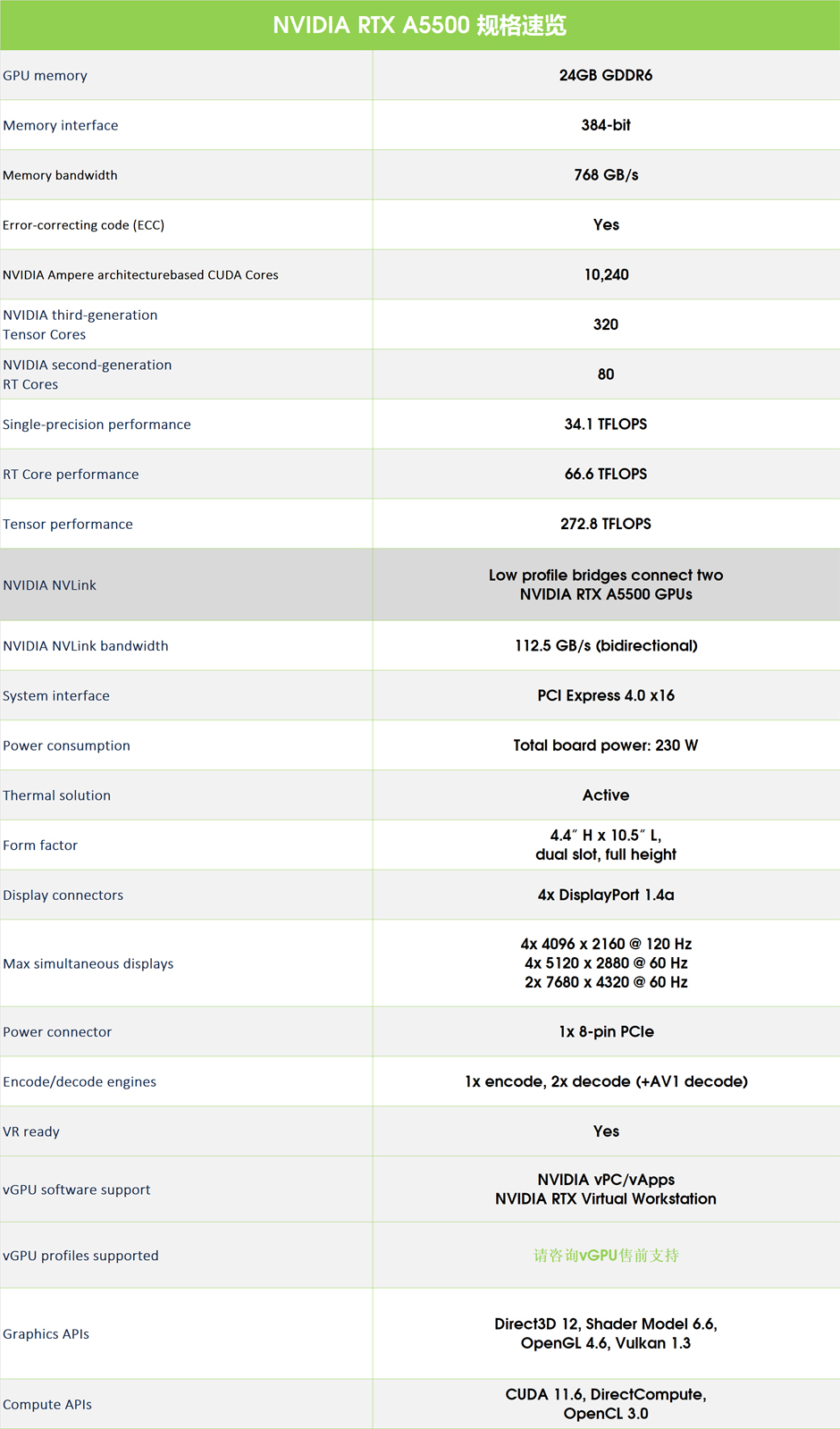Click the NVIDIA RTX A5500 title header
The image size is (840, 1429).
(419, 25)
